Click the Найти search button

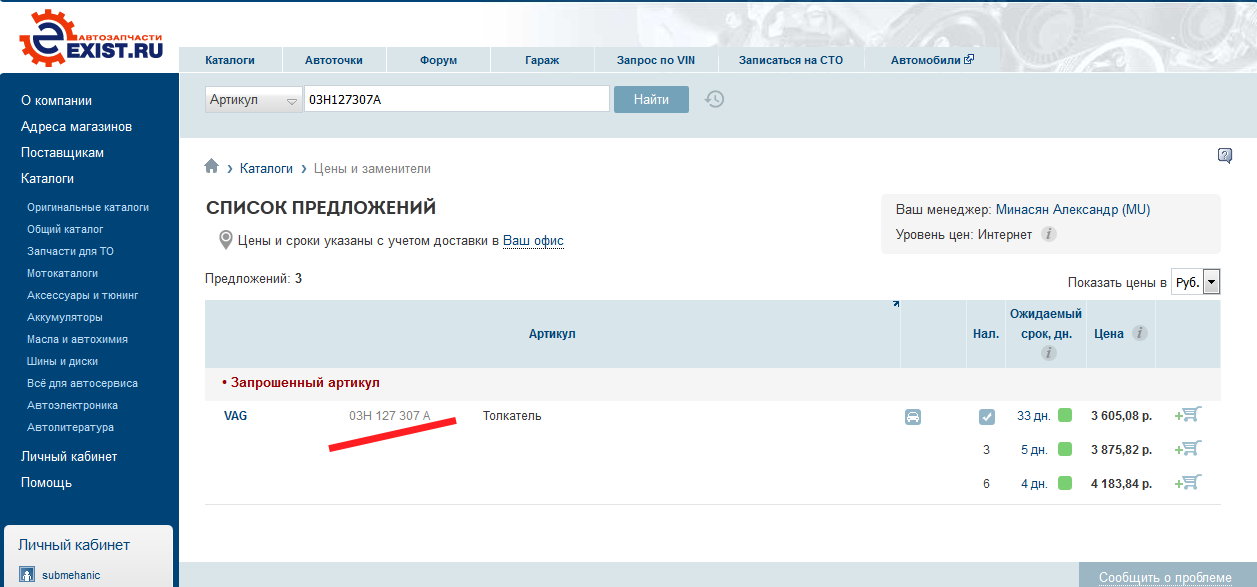pyautogui.click(x=651, y=99)
